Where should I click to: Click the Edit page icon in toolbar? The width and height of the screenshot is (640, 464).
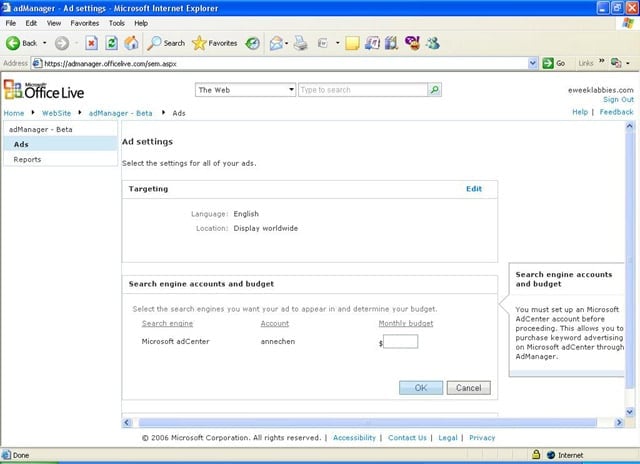[x=322, y=43]
